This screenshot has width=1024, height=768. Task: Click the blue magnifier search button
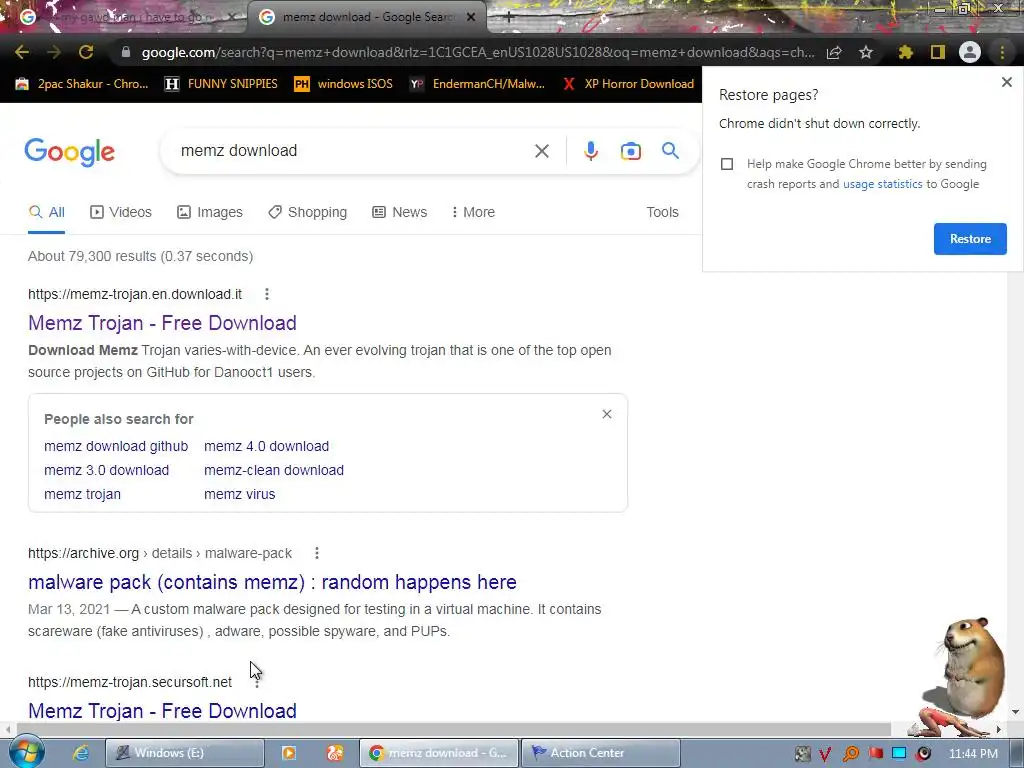click(x=670, y=151)
